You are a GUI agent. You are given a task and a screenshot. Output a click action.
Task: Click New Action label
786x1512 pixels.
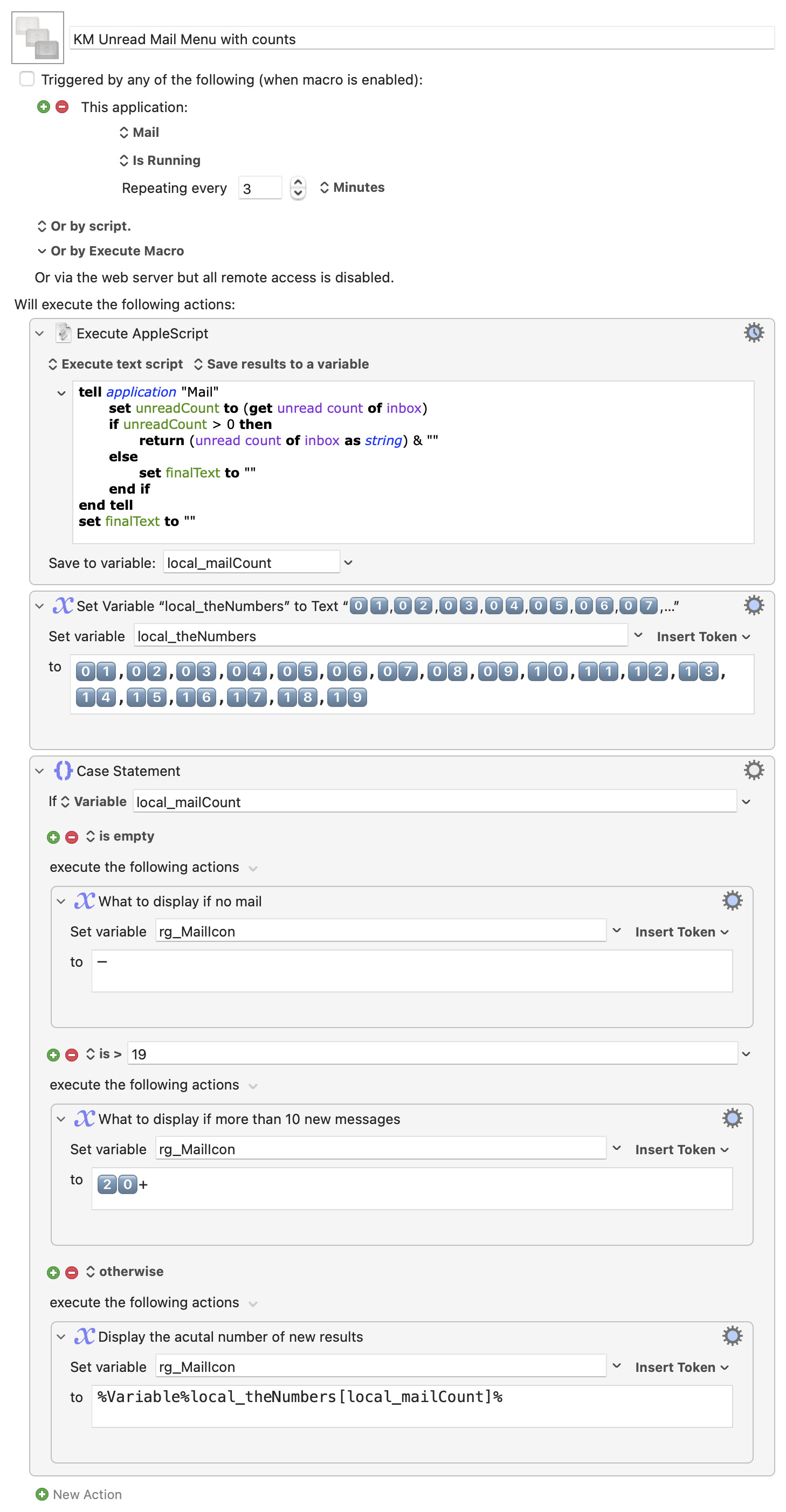[x=87, y=1494]
